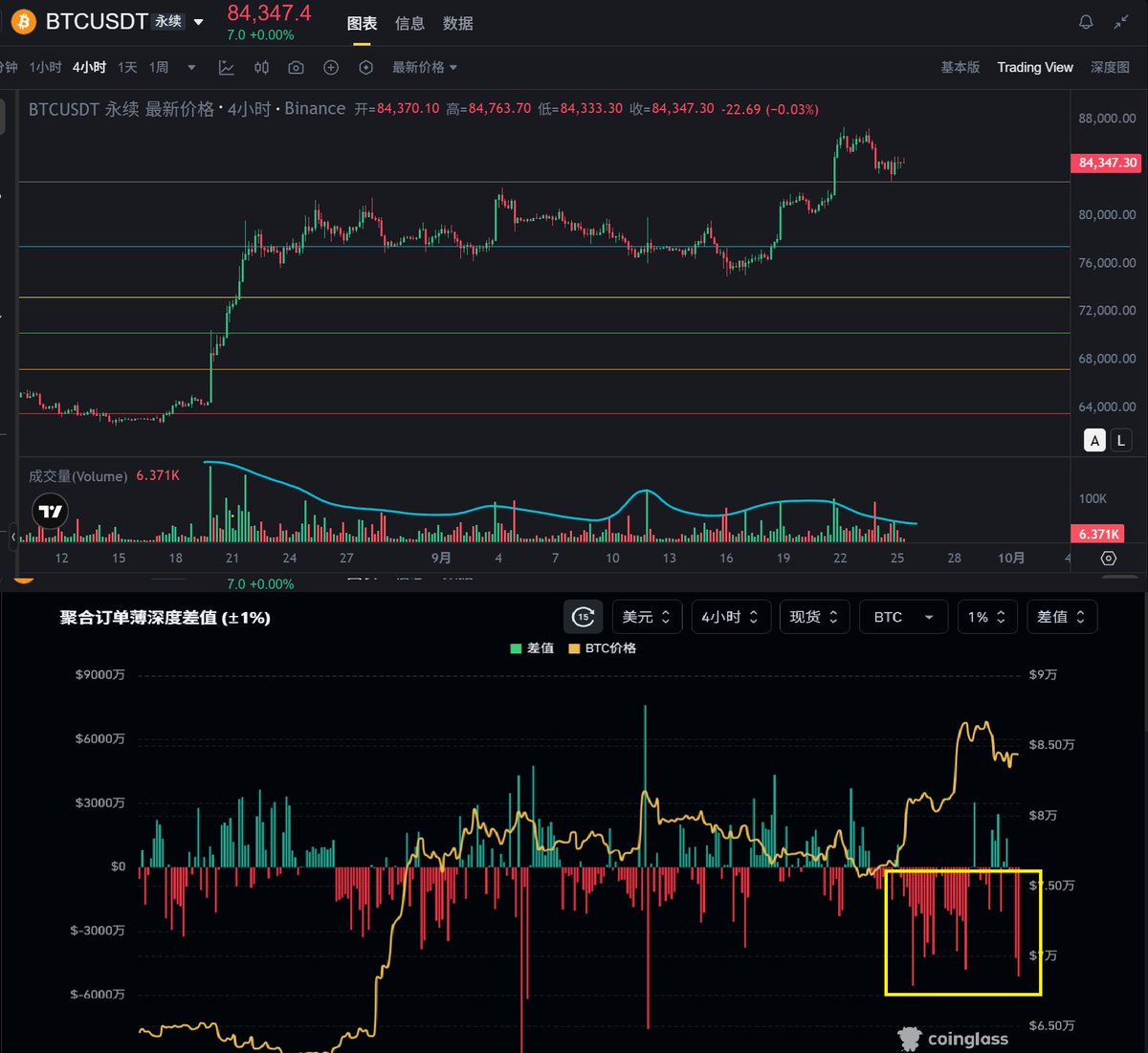
Task: Click the 84,347.30 current price label on axis
Action: pos(1108,163)
